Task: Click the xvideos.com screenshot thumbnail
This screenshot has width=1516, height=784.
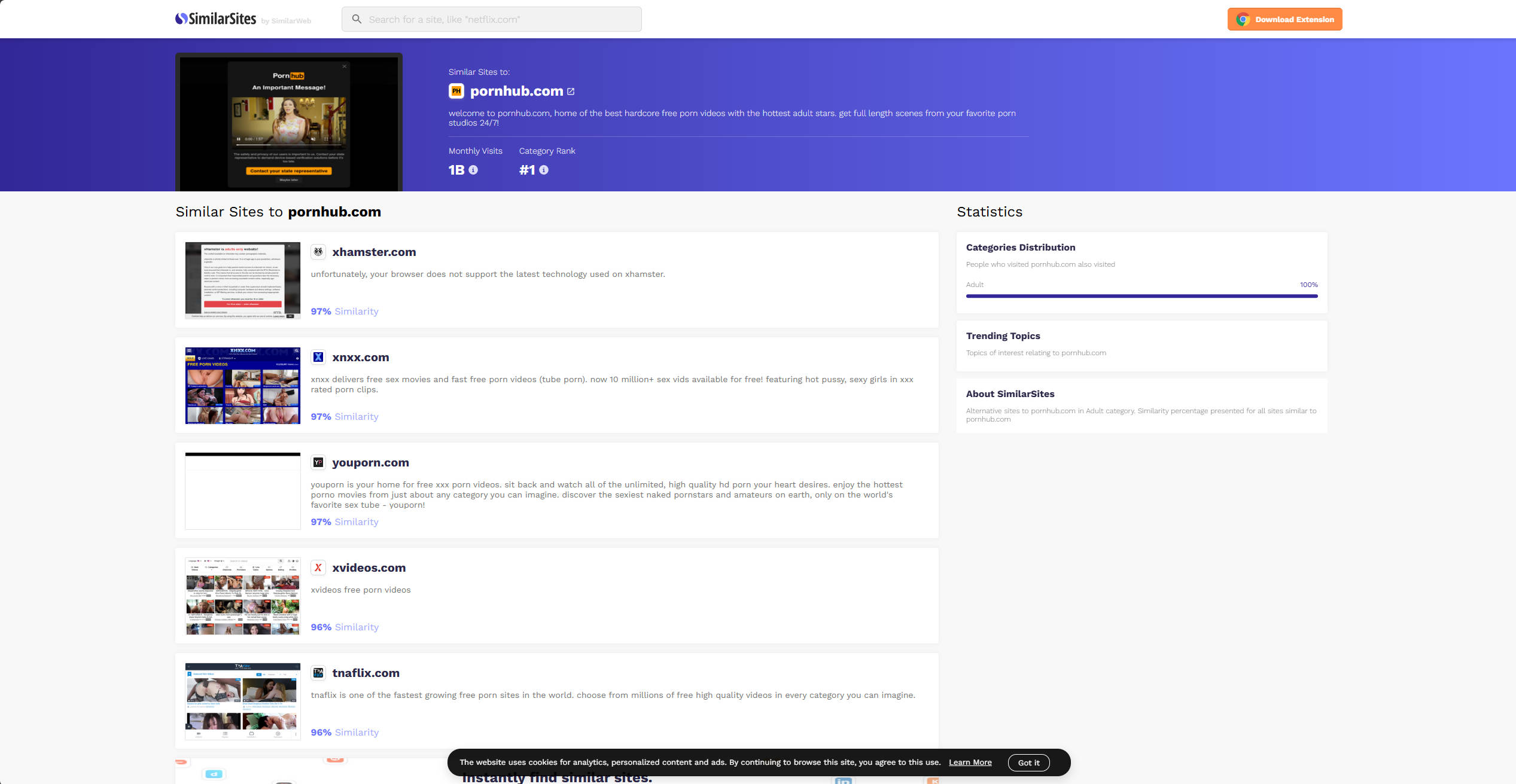Action: [x=243, y=596]
